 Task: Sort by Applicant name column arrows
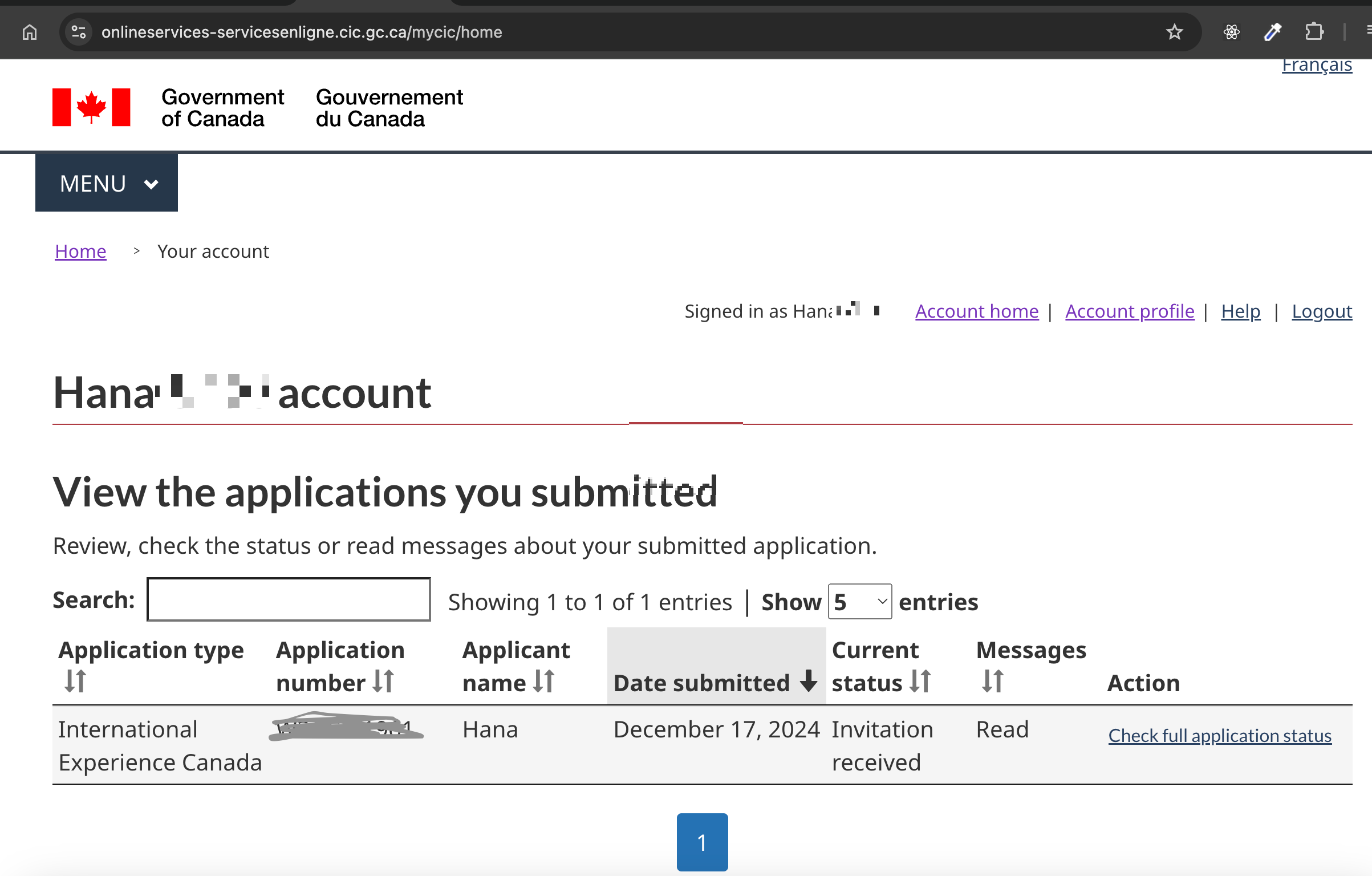coord(544,681)
